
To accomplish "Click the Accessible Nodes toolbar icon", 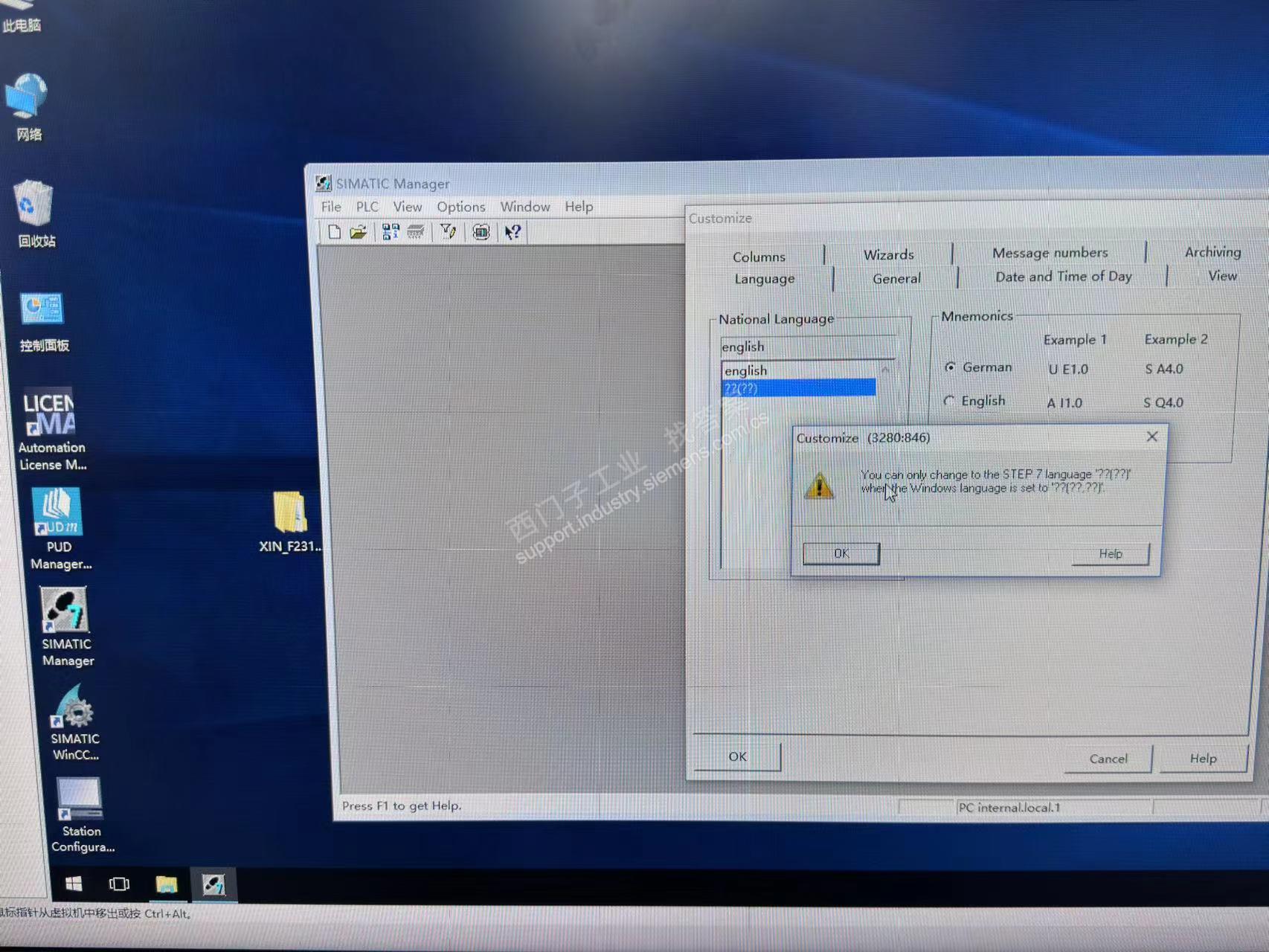I will (x=391, y=232).
